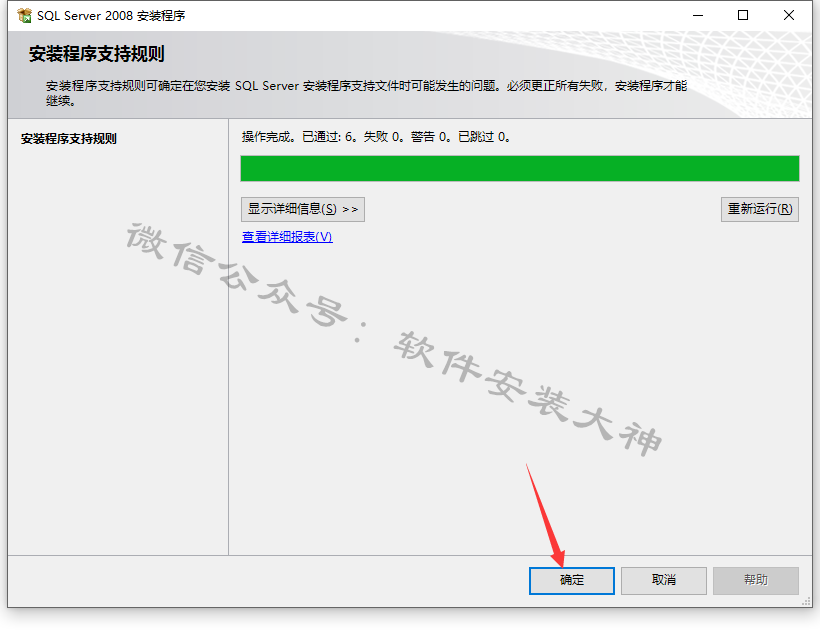This screenshot has height=643, width=820.
Task: Click the green progress bar
Action: (520, 168)
